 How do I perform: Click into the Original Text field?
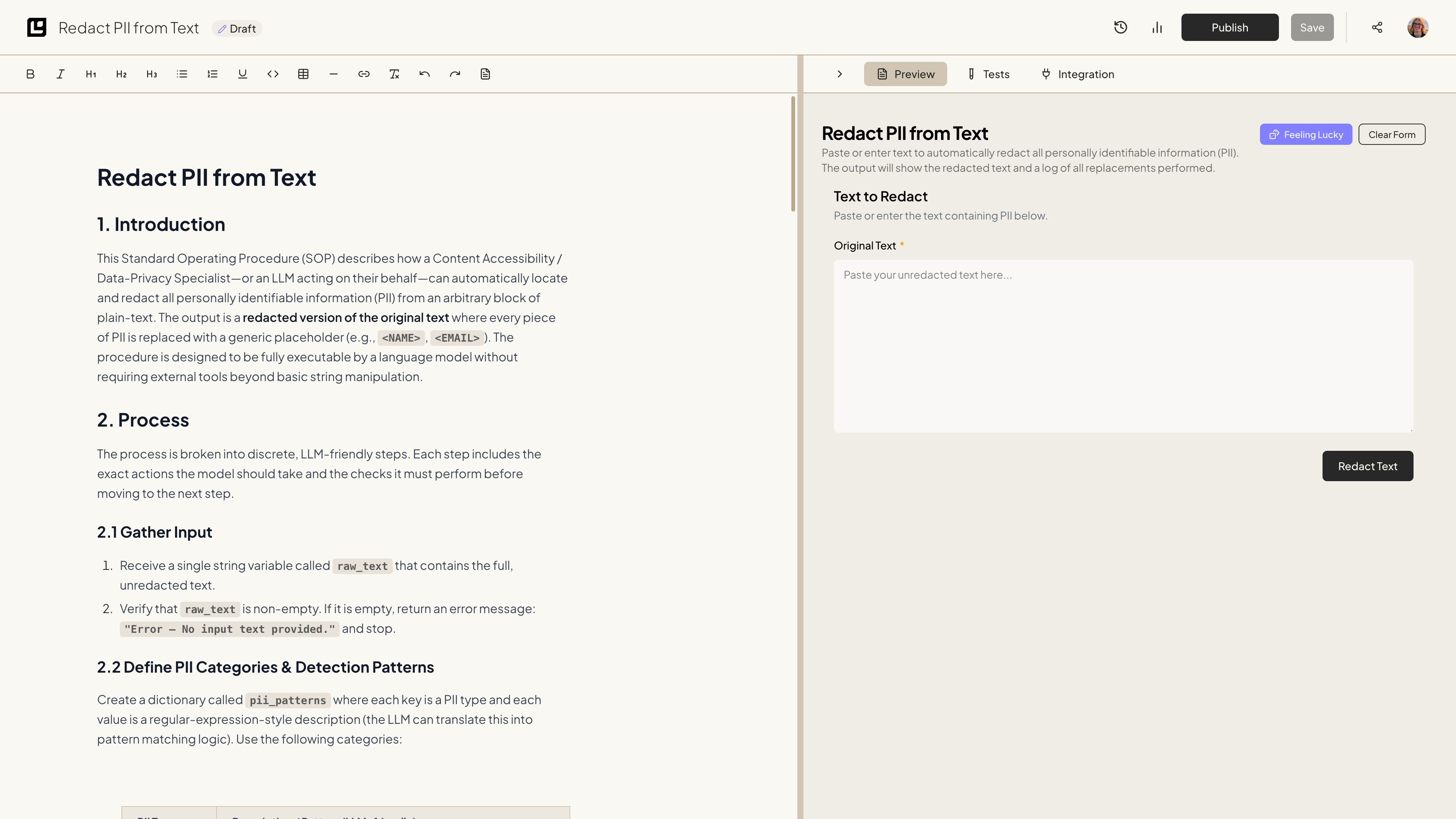pos(1122,346)
